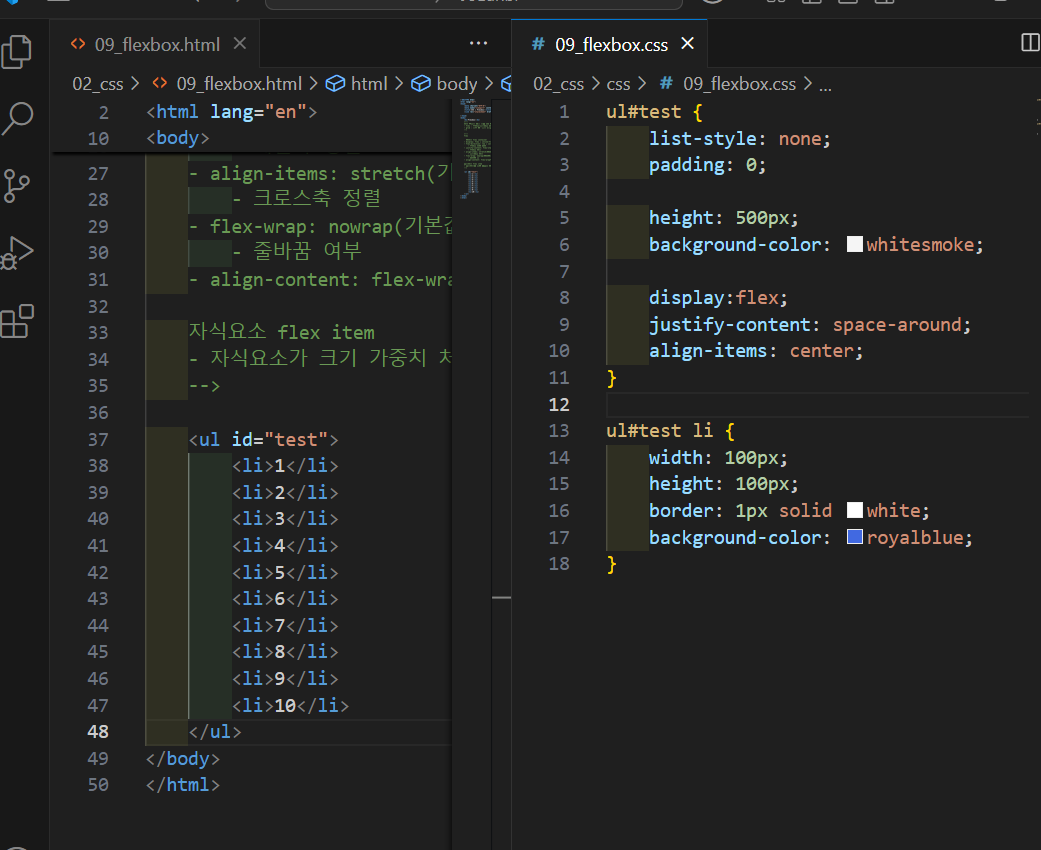Click the '- 크로스축 정렬' comment line
The height and width of the screenshot is (850, 1041).
307,198
